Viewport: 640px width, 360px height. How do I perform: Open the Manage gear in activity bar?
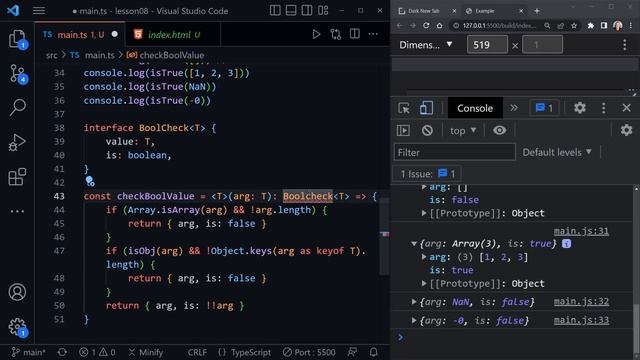(x=17, y=327)
